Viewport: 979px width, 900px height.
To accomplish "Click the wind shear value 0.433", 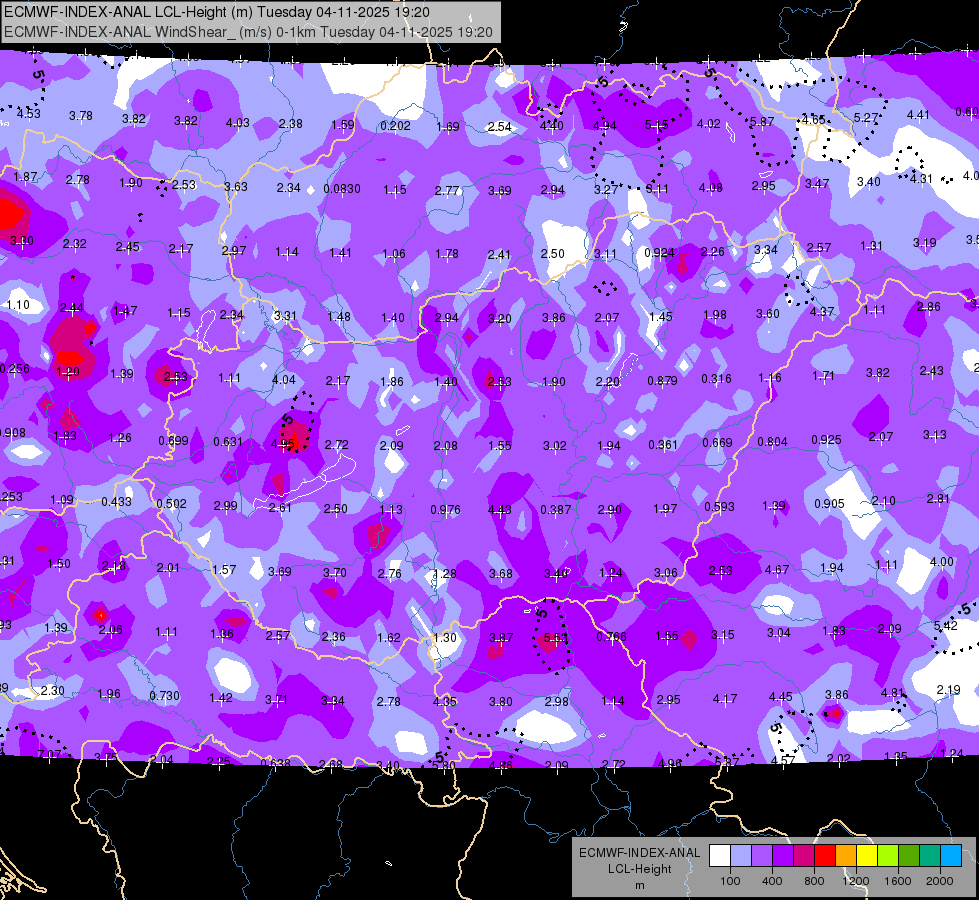I will (x=116, y=502).
